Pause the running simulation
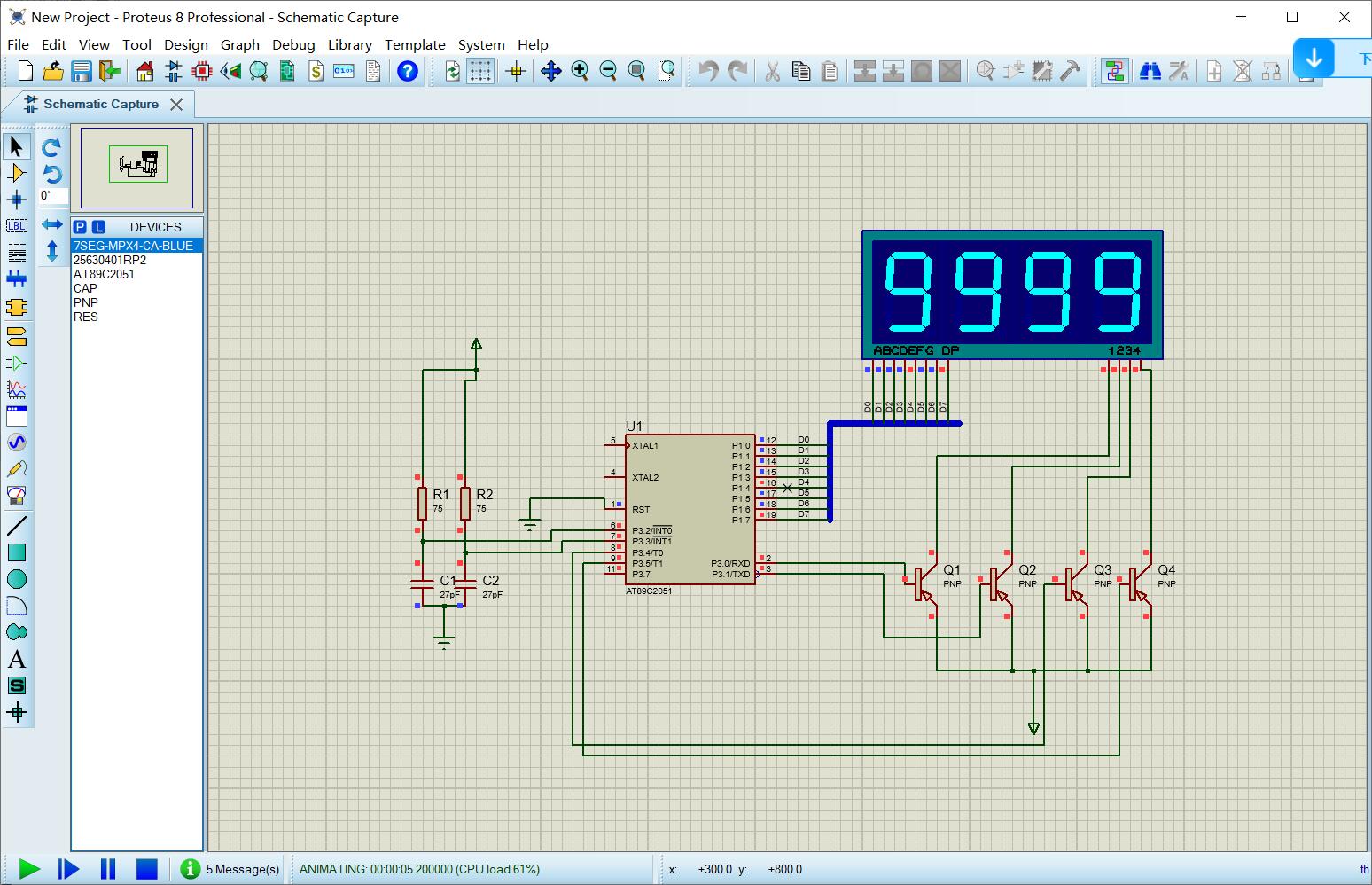The height and width of the screenshot is (885, 1372). point(108,869)
